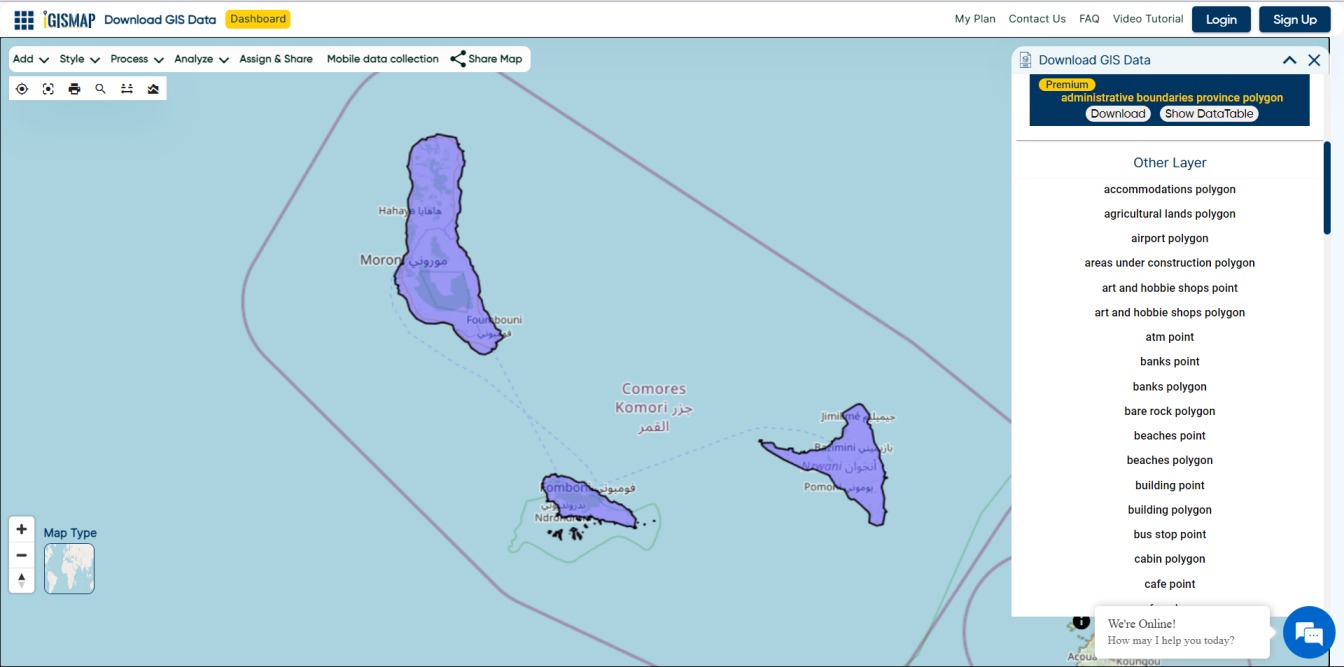Click the reset rotation arrow below zoom controls
This screenshot has height=667, width=1344.
(x=21, y=577)
